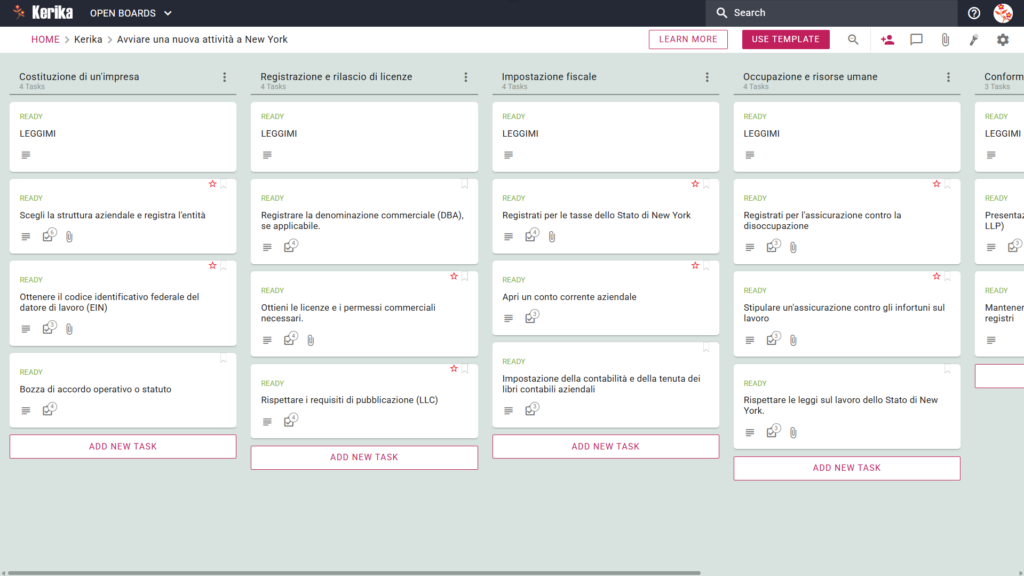Click the highlight tool icon
1024x576 pixels.
[974, 40]
